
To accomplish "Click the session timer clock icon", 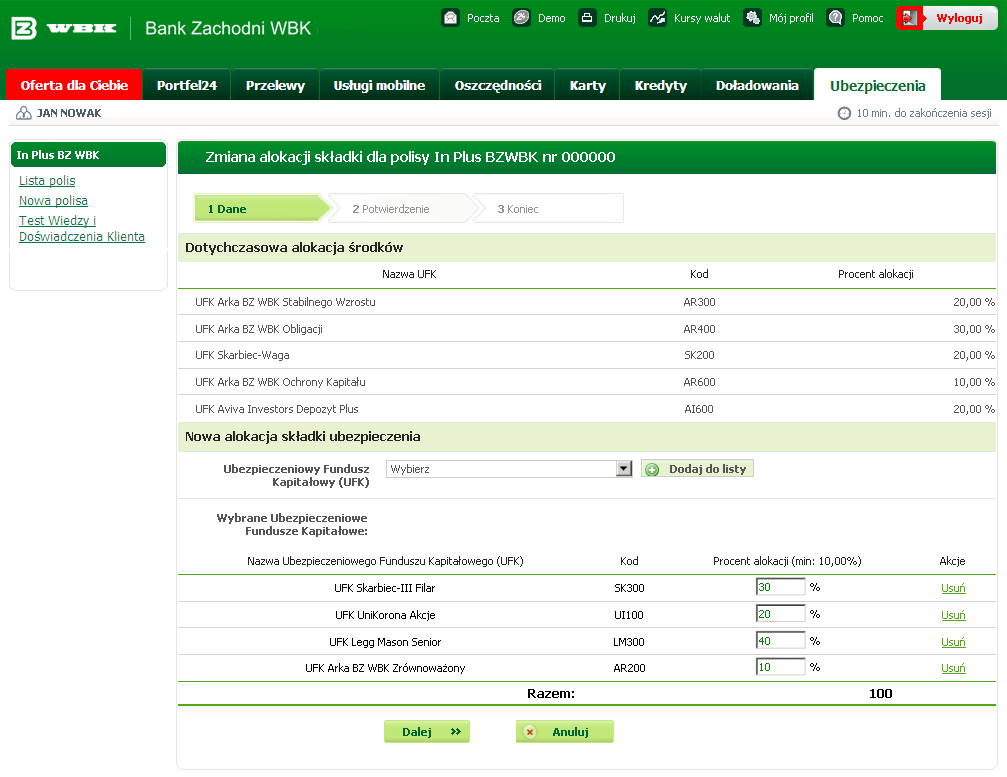I will pyautogui.click(x=845, y=113).
